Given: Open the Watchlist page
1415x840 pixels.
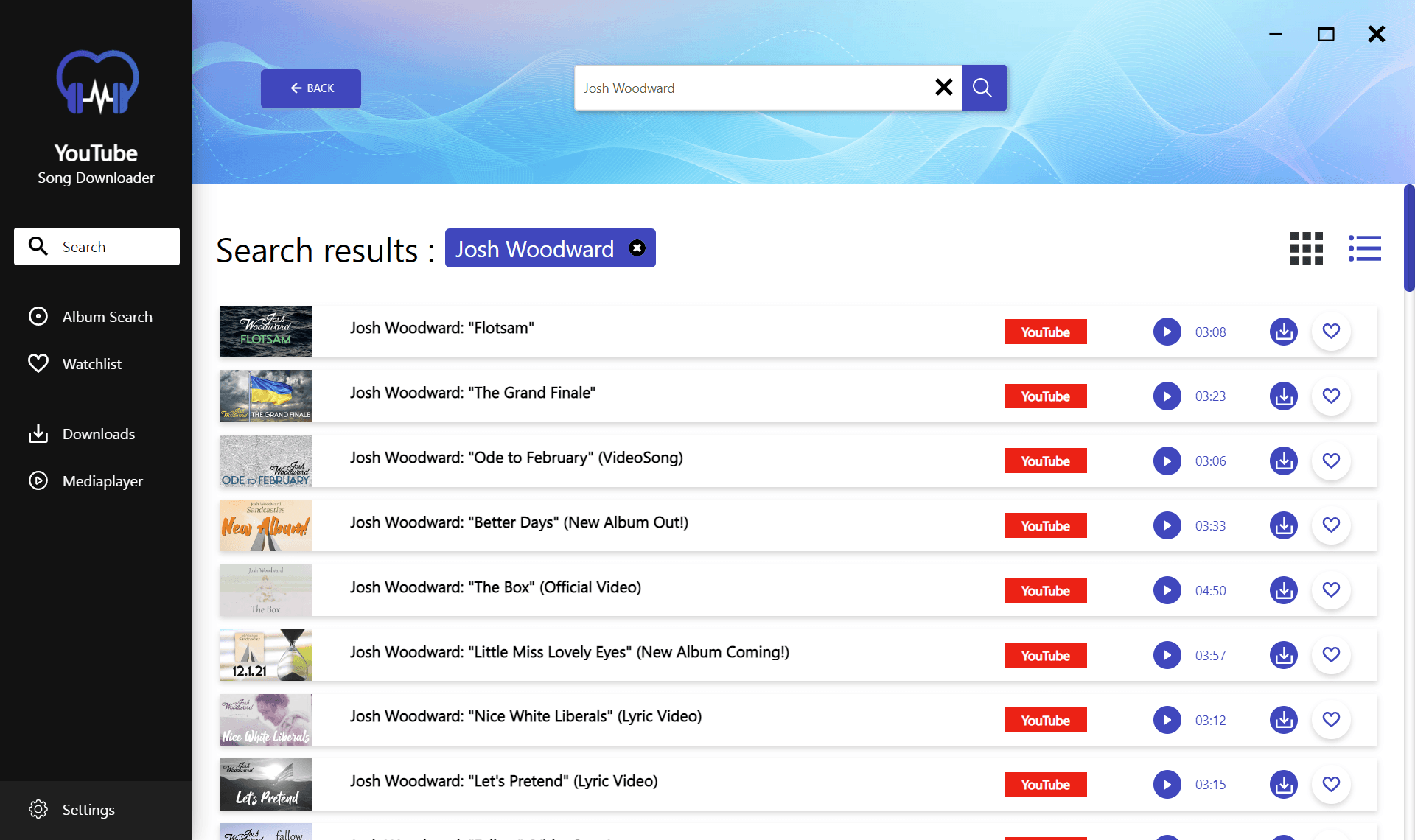Looking at the screenshot, I should tap(75, 364).
